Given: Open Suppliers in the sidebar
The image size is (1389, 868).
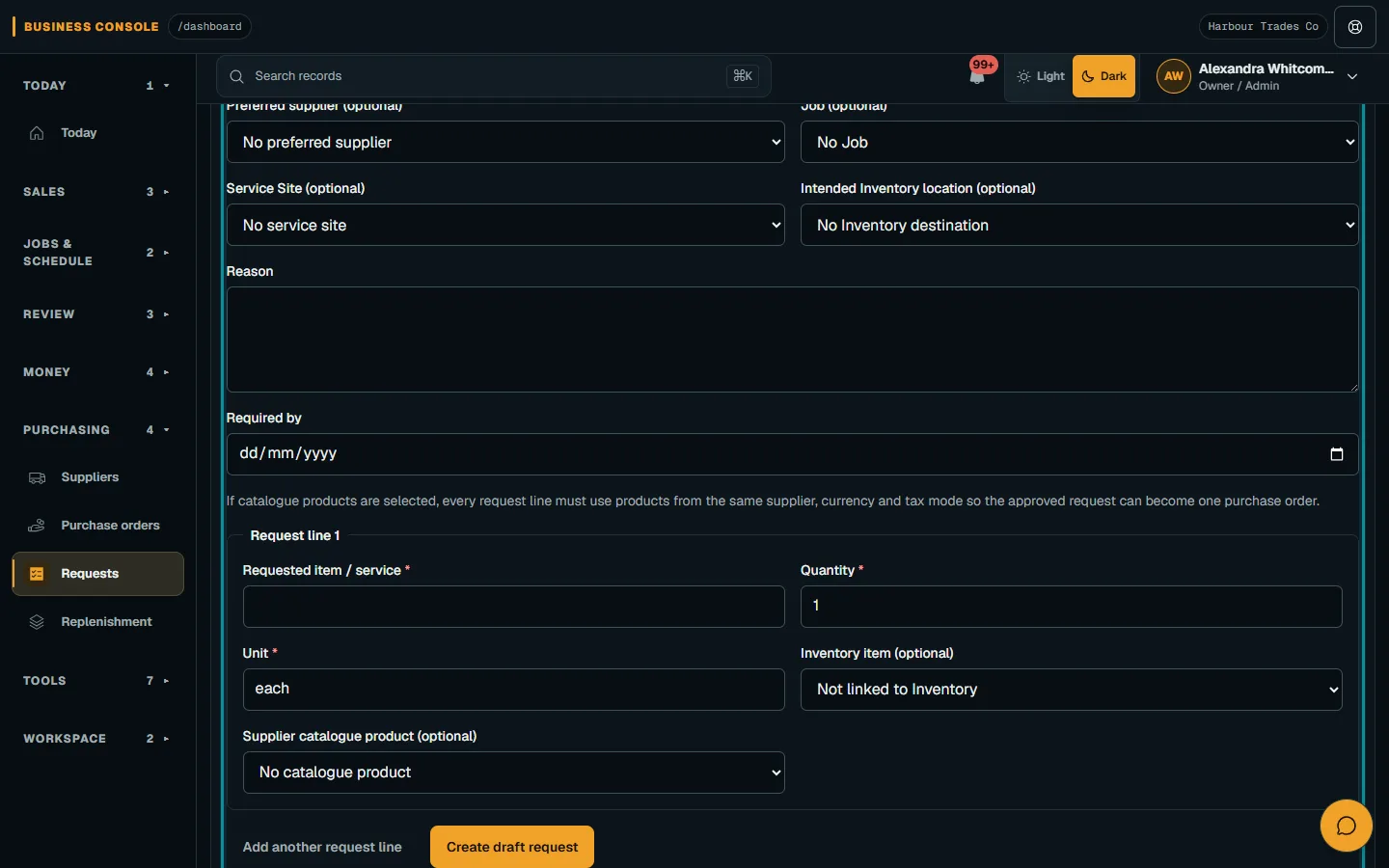Looking at the screenshot, I should [97, 477].
